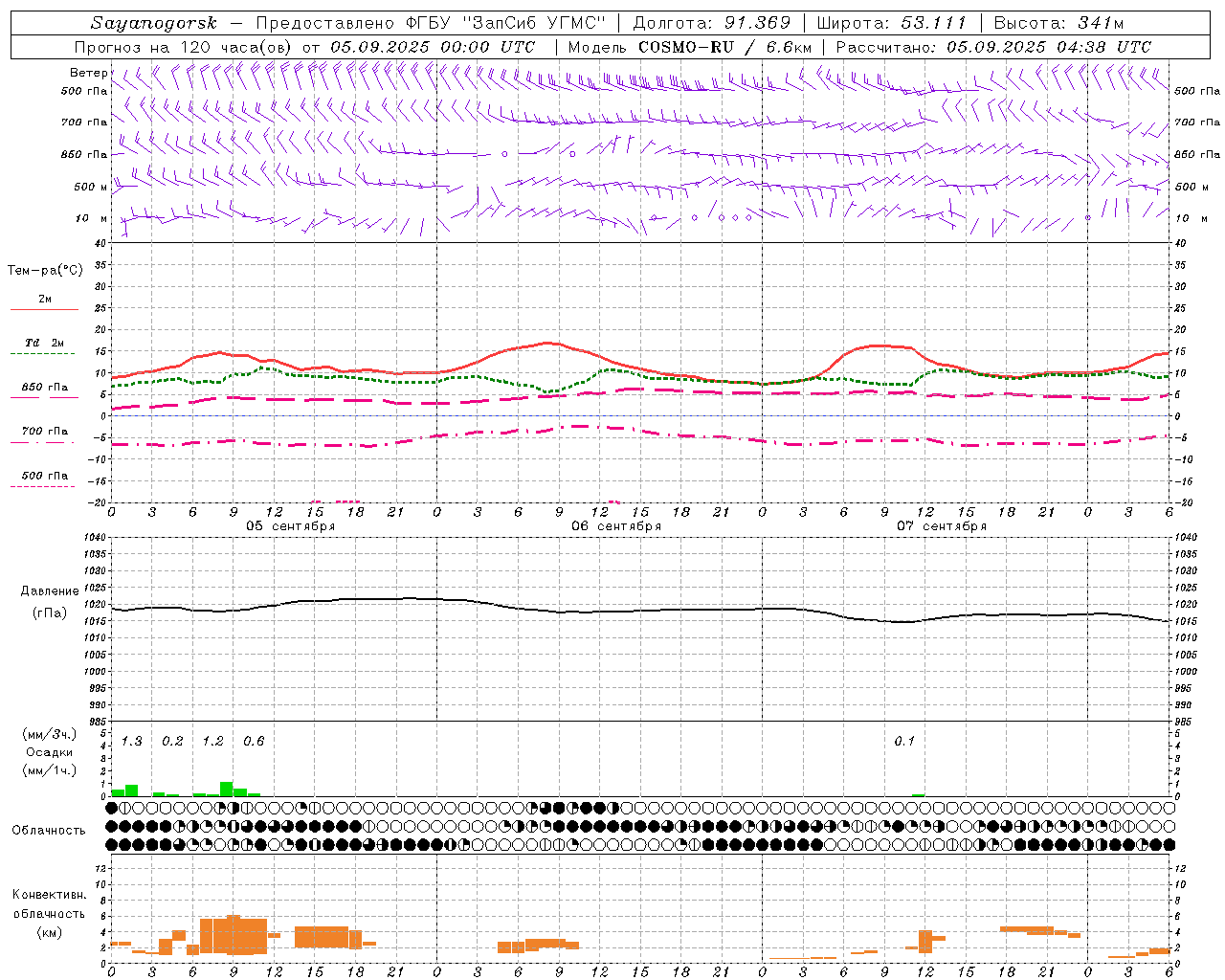1225x980 pixels.
Task: Click the 'Долгота: 91.369' longitude value
Action: [x=712, y=23]
